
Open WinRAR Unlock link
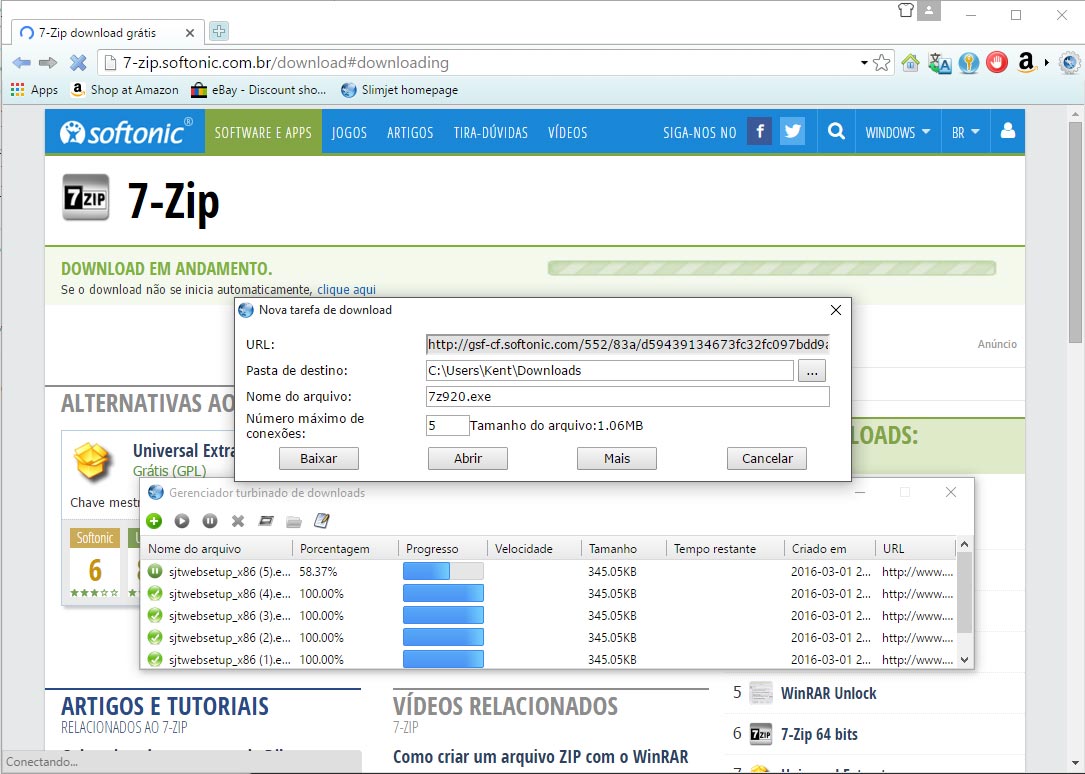coord(828,693)
